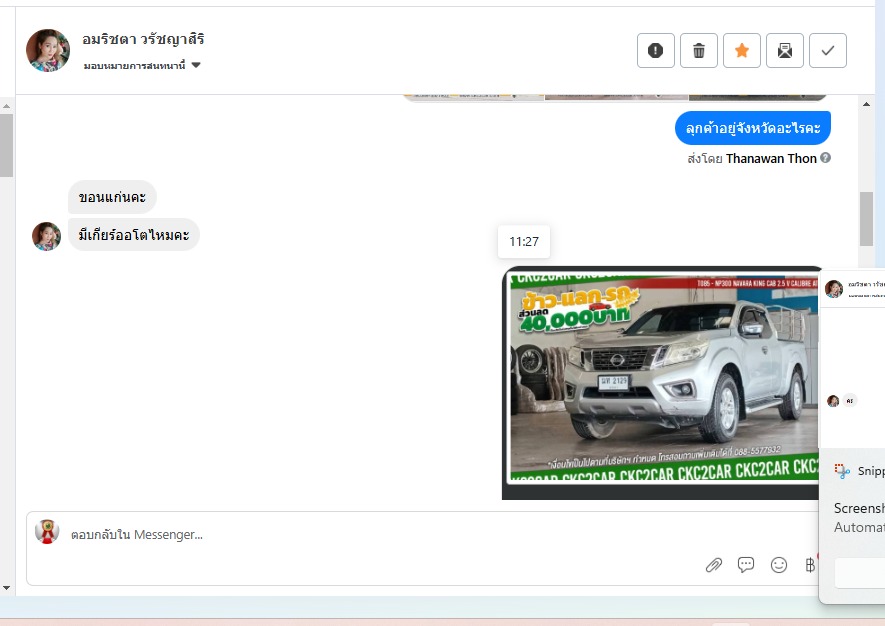
Task: Click page avatar in reply box
Action: [47, 532]
